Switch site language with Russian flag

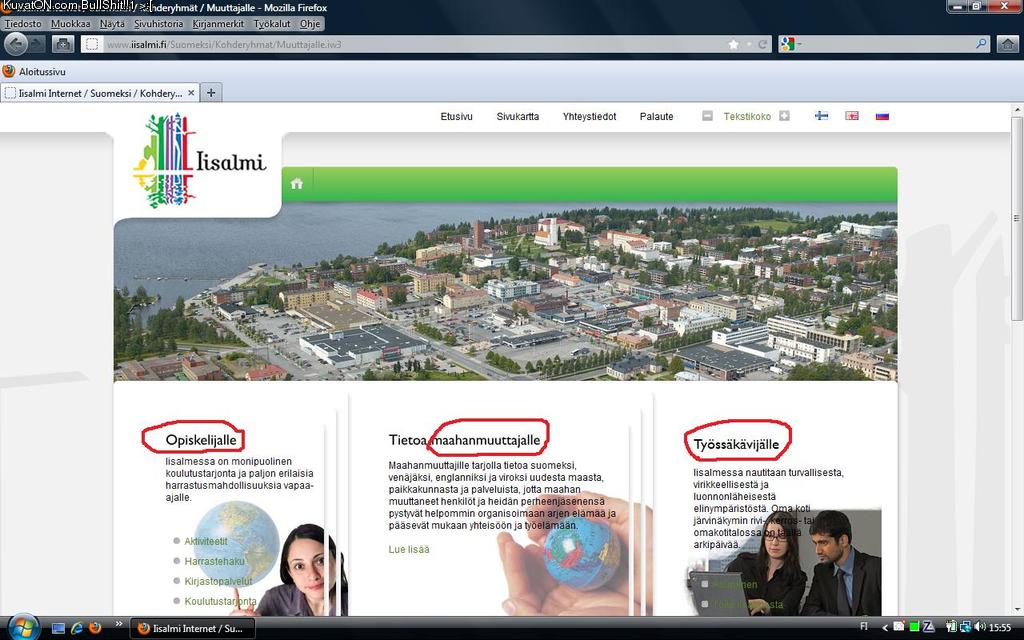(x=882, y=116)
